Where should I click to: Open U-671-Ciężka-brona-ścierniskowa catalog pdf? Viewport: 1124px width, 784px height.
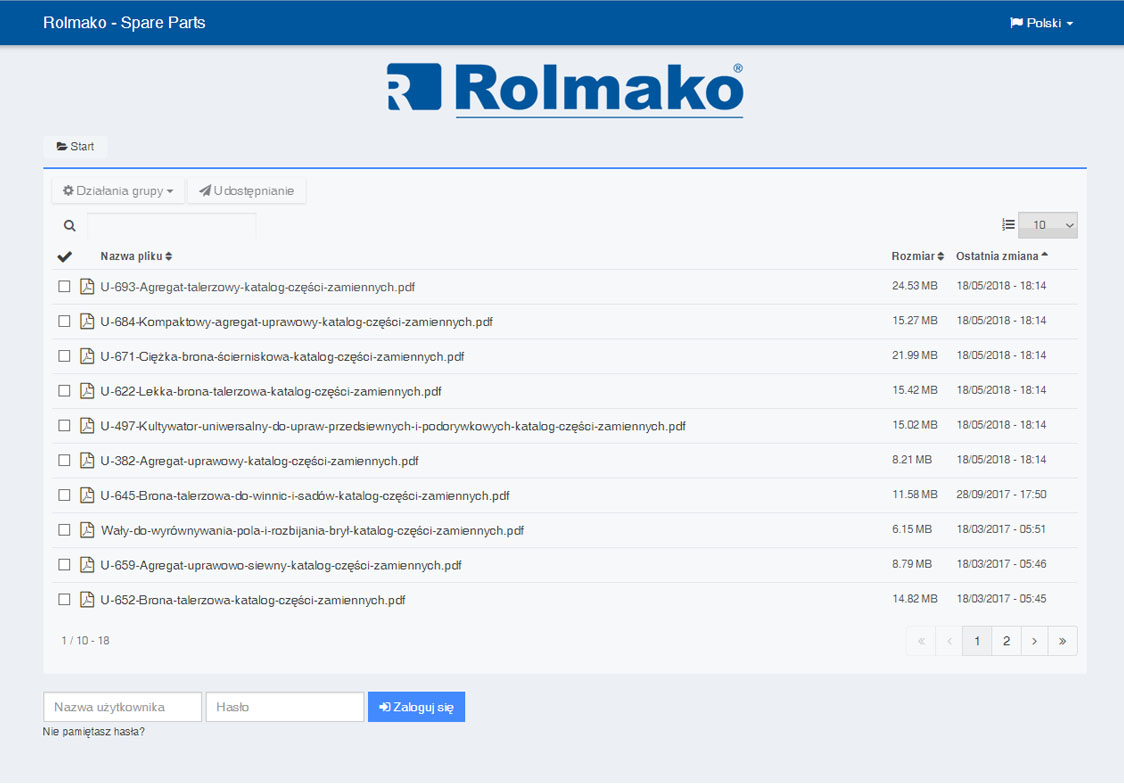click(x=282, y=356)
